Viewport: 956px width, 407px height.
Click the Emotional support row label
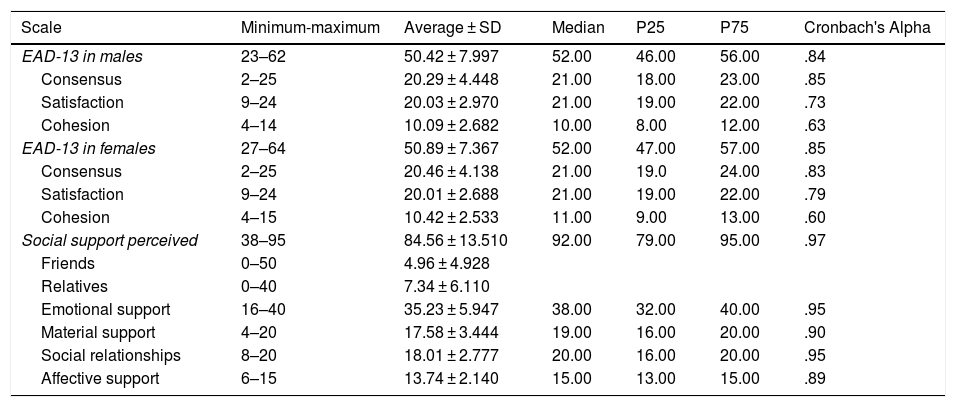tap(106, 310)
